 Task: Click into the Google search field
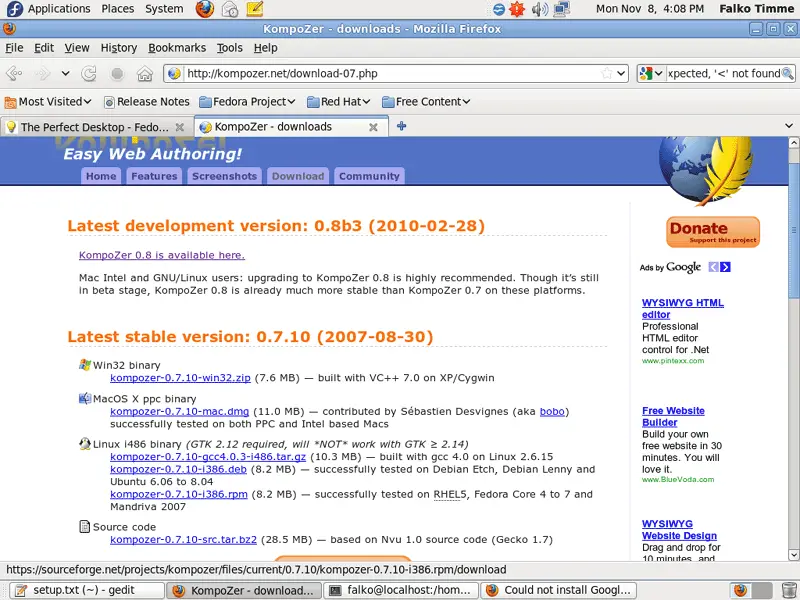[x=724, y=73]
